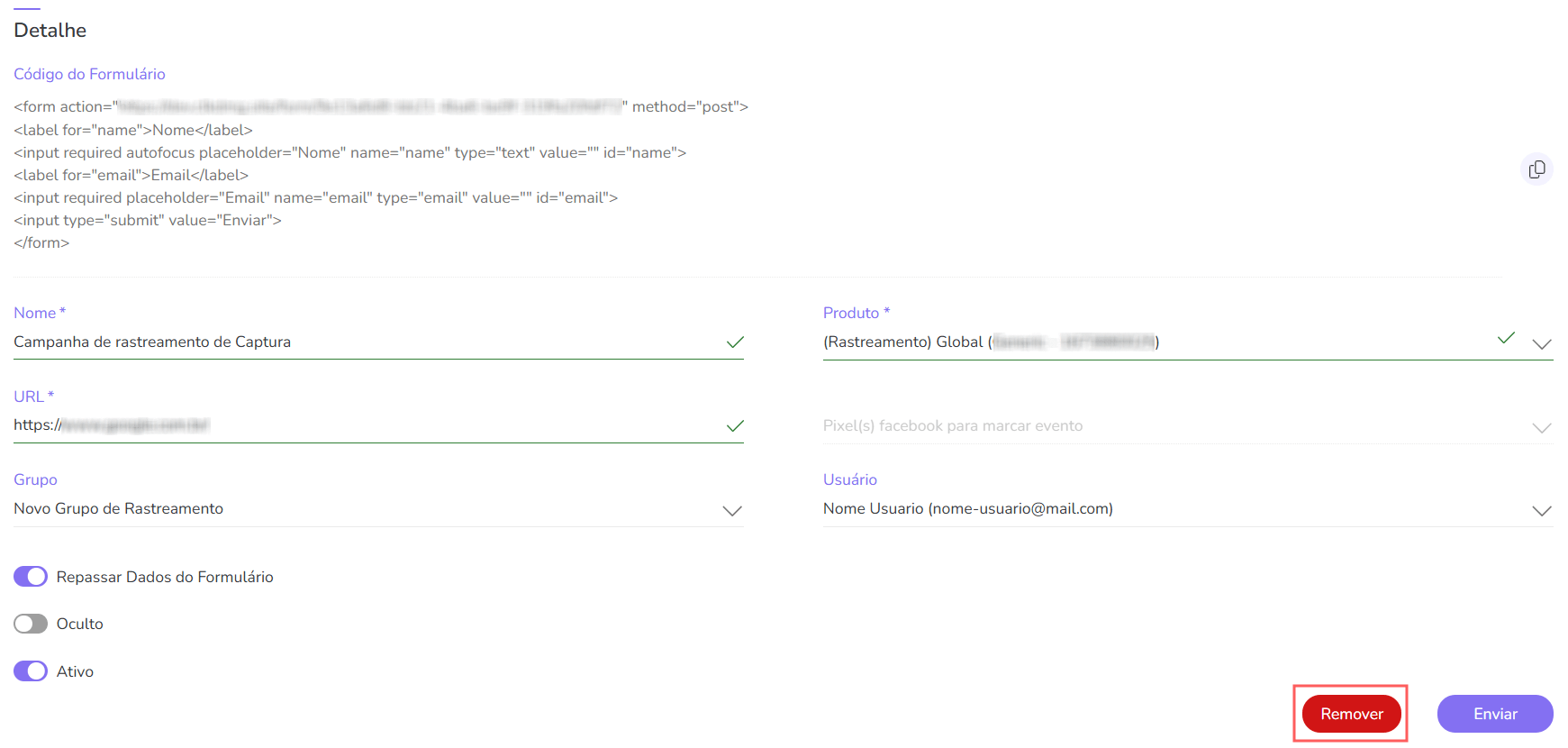Viewport: 1568px width, 748px height.
Task: Click into the URL input field
Action: pos(360,425)
